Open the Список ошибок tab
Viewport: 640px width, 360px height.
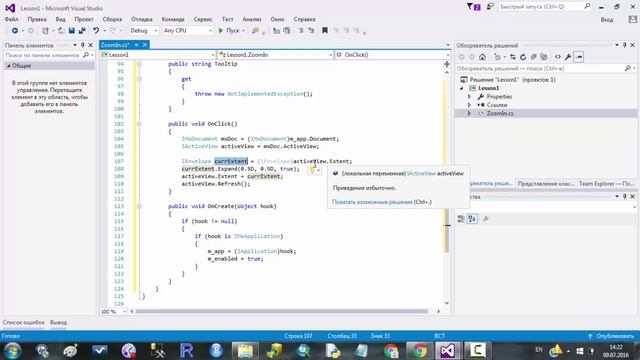[24, 322]
